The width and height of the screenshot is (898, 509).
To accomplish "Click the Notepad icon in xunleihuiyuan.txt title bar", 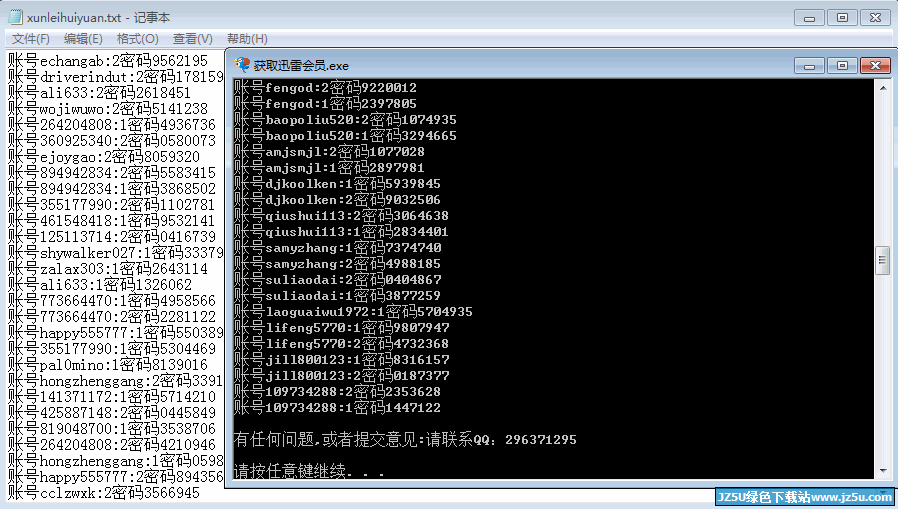I will [x=15, y=17].
